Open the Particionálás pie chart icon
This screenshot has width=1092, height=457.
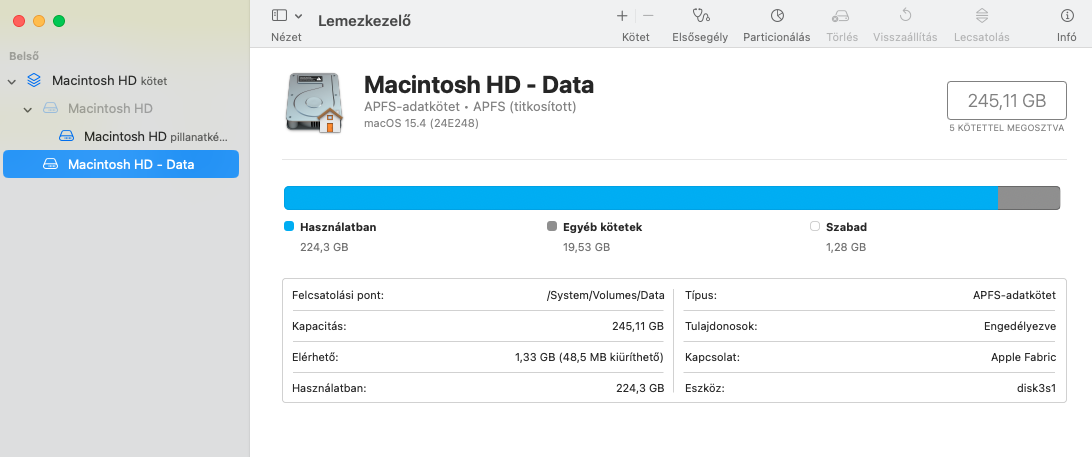tap(777, 15)
